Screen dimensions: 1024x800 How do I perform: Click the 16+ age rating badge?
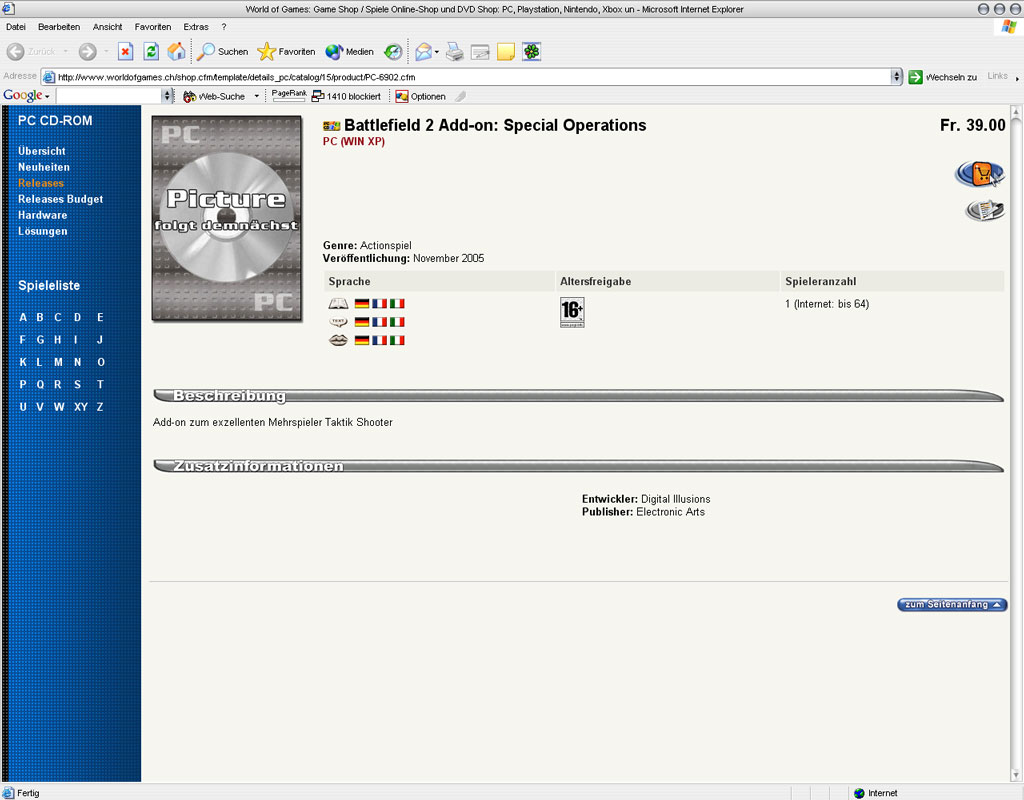[572, 312]
